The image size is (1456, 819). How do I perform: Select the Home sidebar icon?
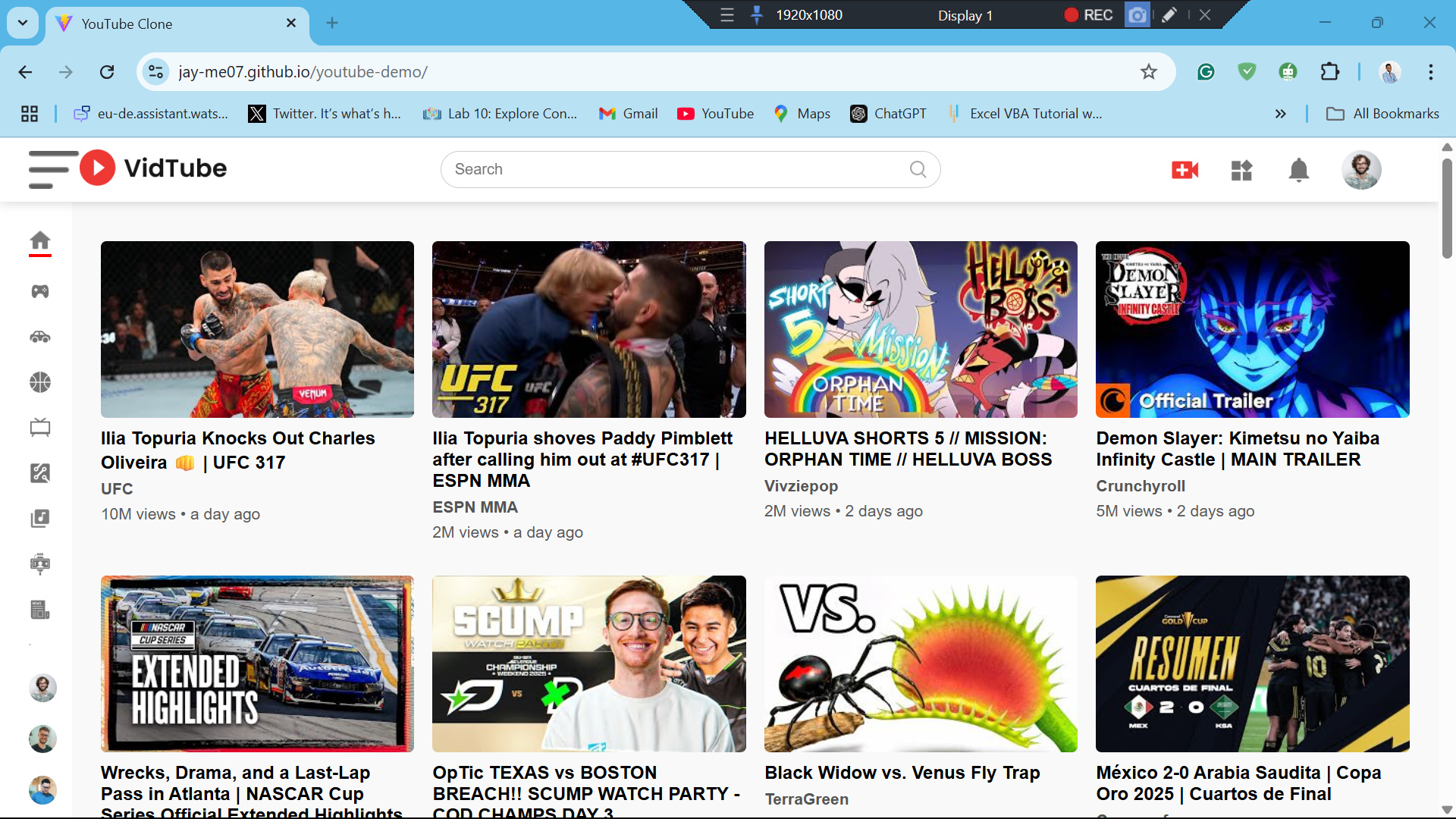click(40, 241)
